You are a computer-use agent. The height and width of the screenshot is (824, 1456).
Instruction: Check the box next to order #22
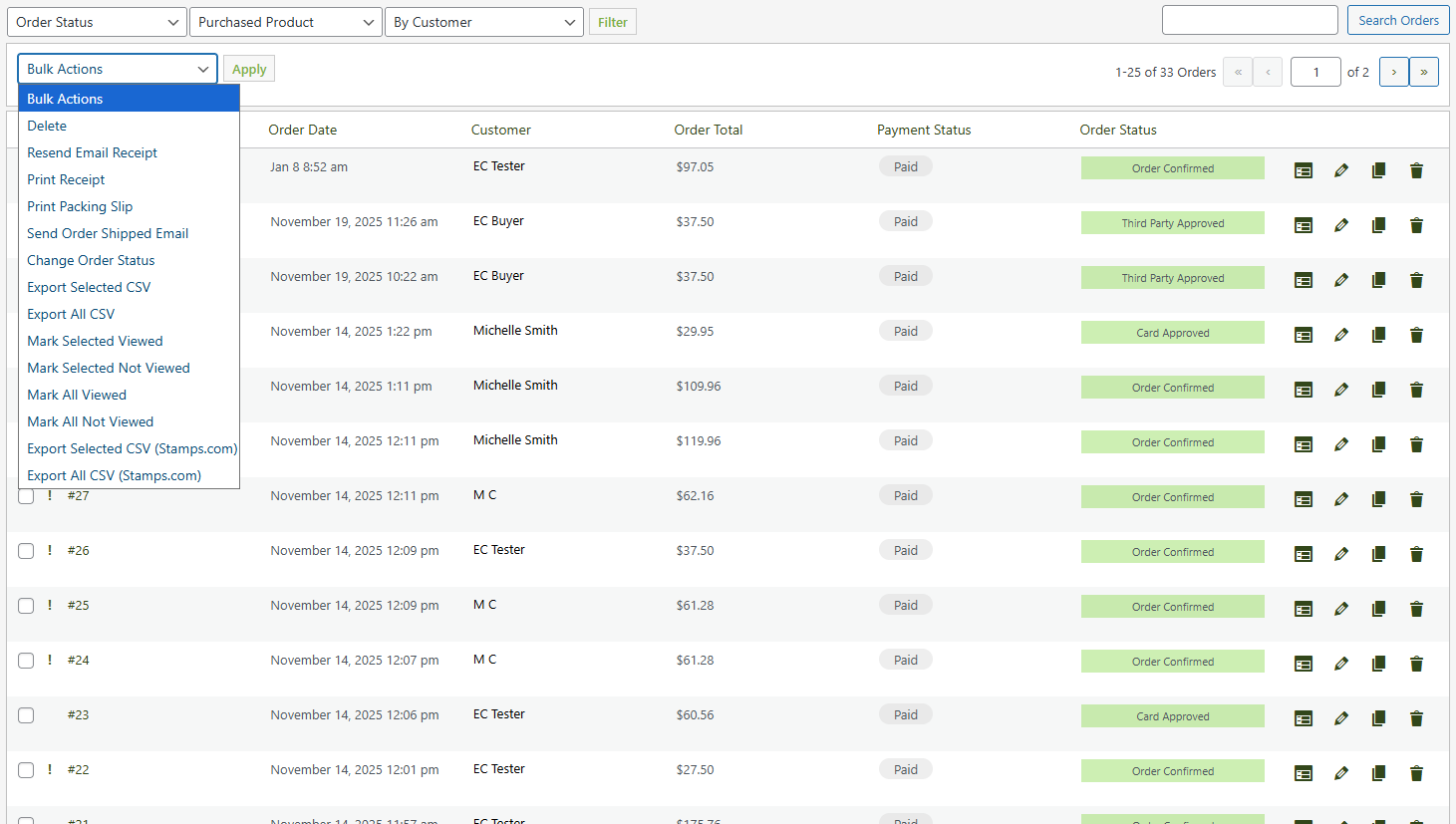[x=26, y=770]
